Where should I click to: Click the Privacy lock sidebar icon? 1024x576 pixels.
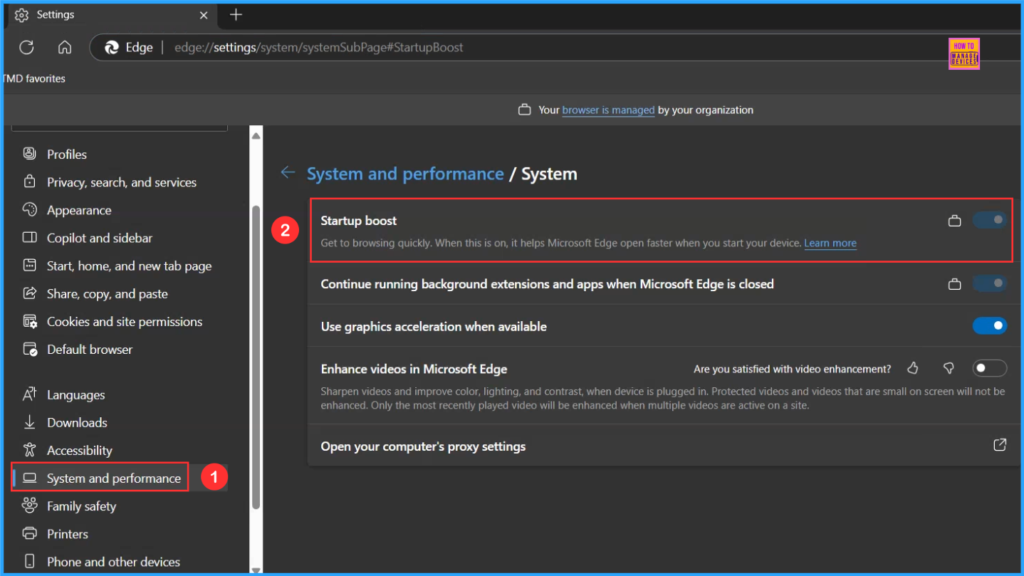click(29, 182)
